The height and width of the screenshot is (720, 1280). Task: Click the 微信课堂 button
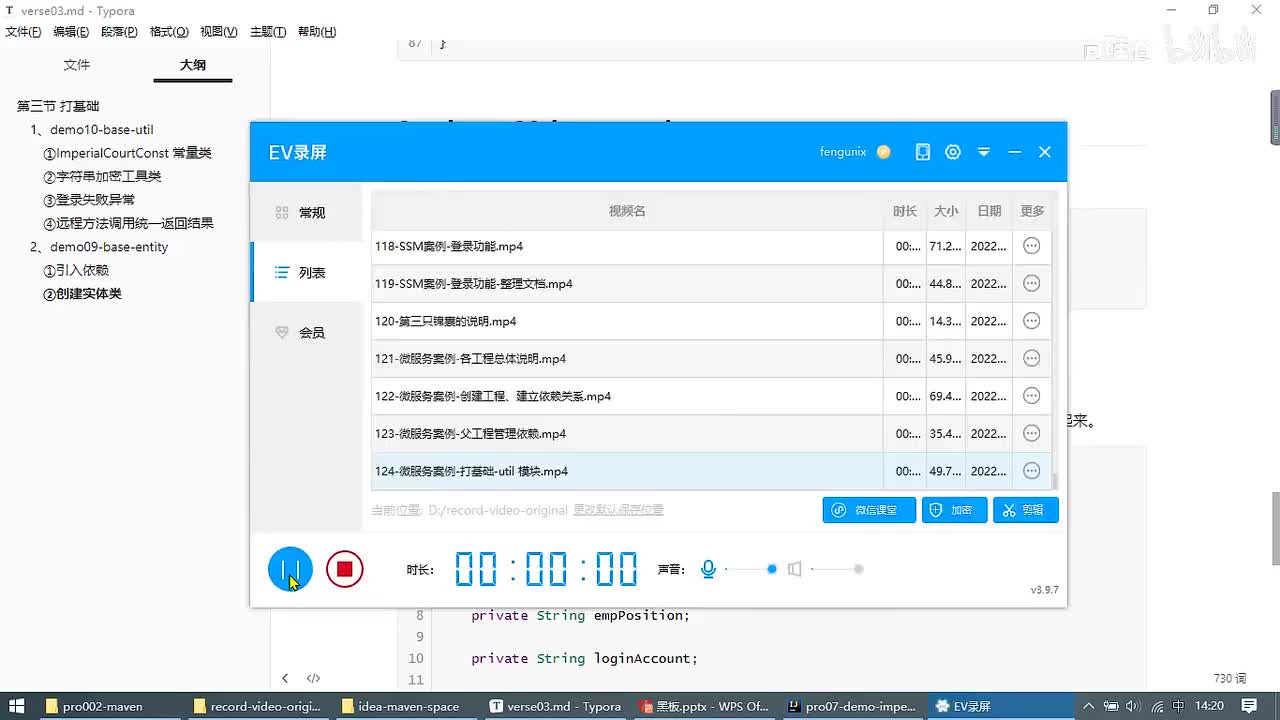[x=869, y=510]
